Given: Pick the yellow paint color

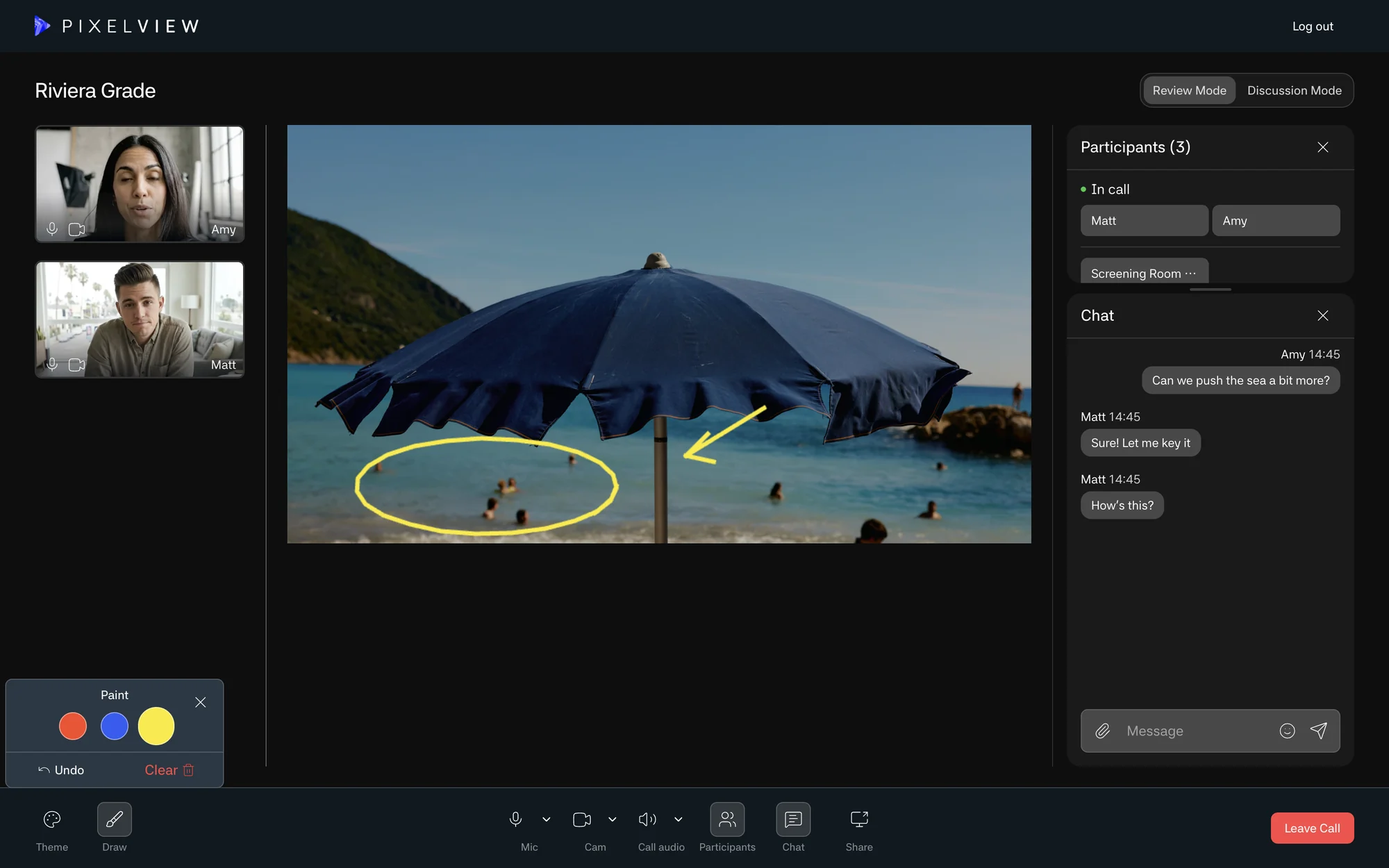Looking at the screenshot, I should click(x=156, y=726).
